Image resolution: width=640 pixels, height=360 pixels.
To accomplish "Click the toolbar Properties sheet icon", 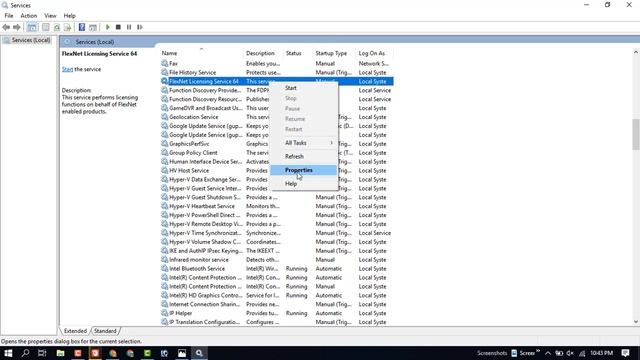I will tap(46, 27).
